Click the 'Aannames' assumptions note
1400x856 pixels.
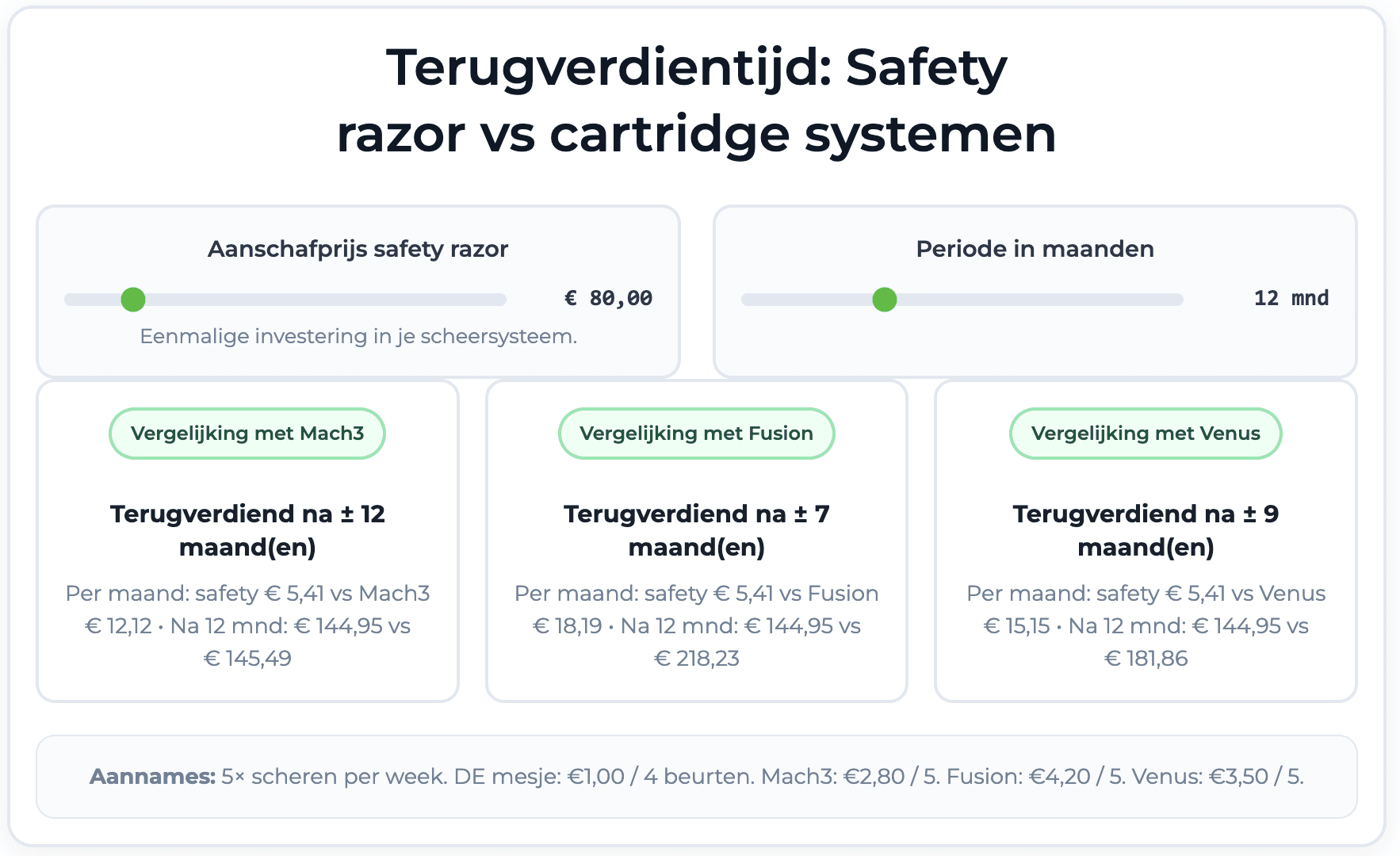pyautogui.click(x=696, y=777)
